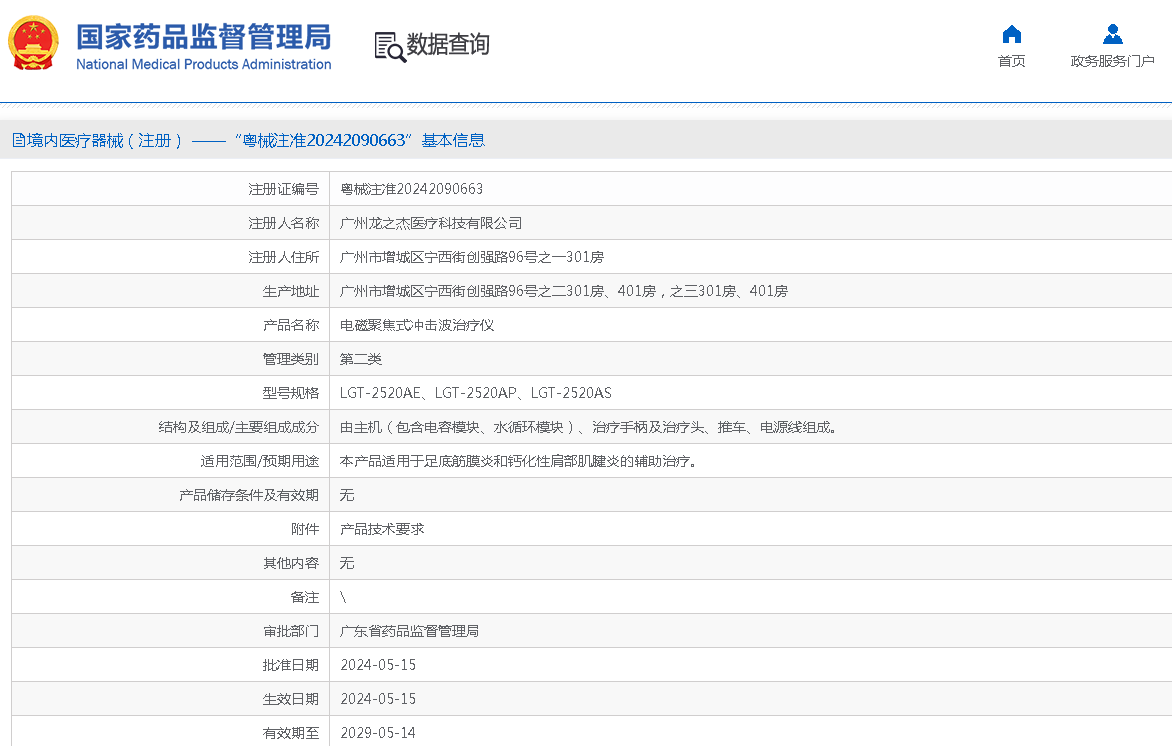The image size is (1172, 746).
Task: Click the 产品名称 label
Action: 291,325
